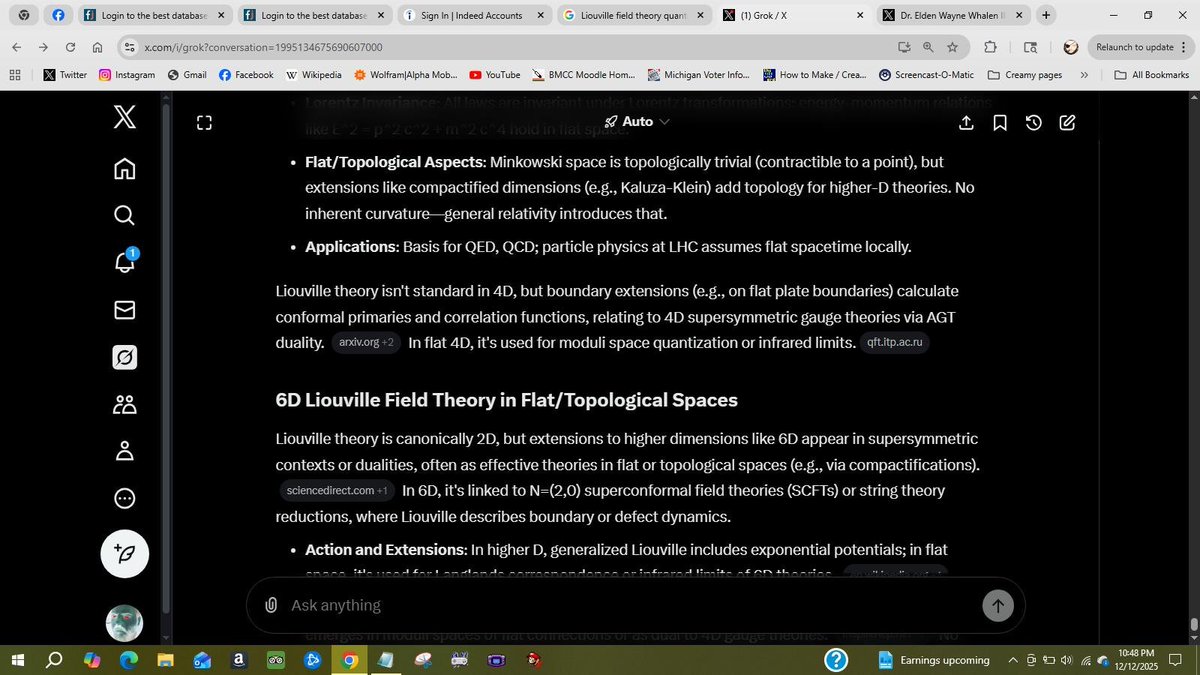Open Notifications bell with one badge
Viewport: 1200px width, 675px height.
(x=124, y=262)
